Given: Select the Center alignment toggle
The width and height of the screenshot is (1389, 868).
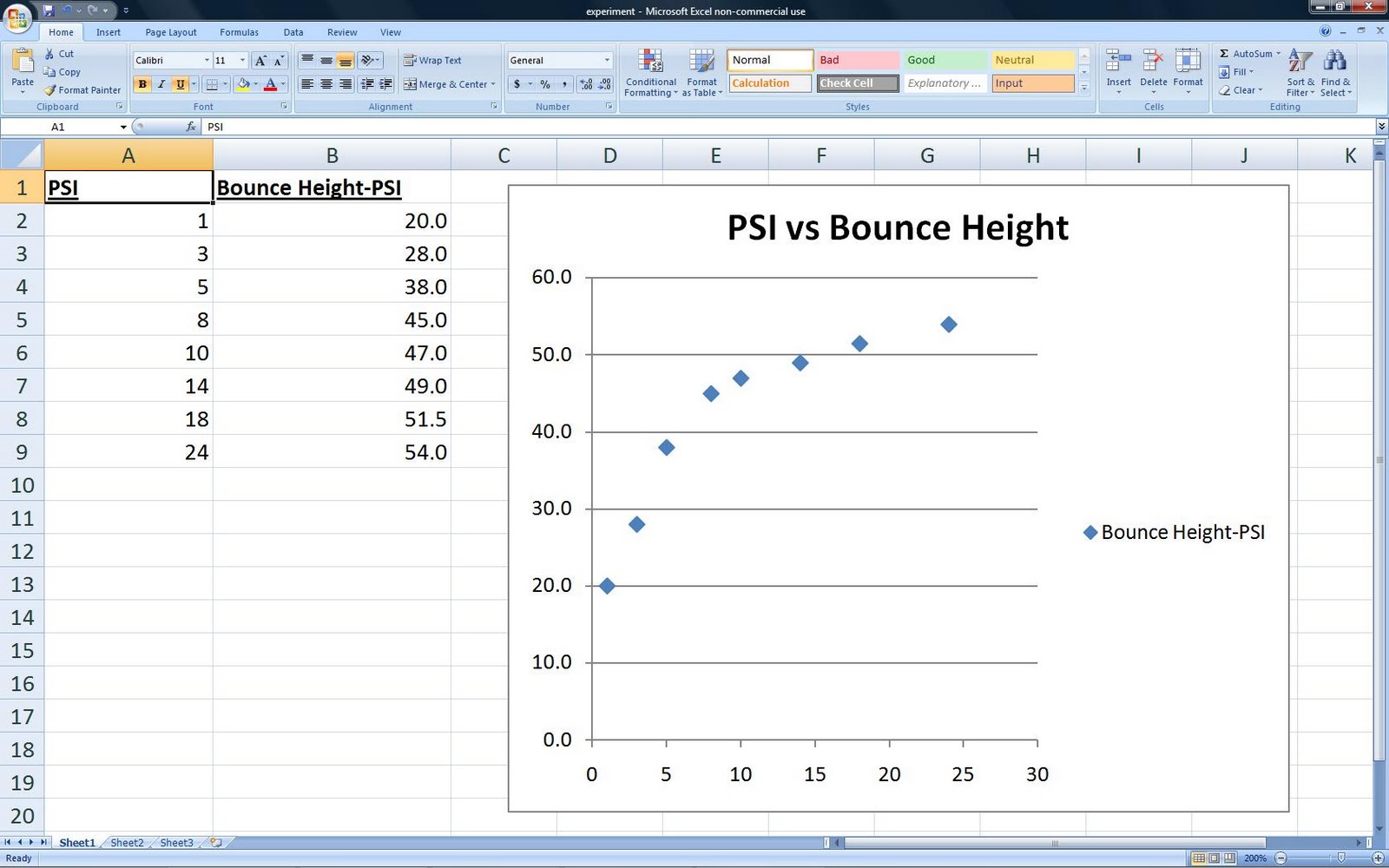Looking at the screenshot, I should pyautogui.click(x=326, y=84).
